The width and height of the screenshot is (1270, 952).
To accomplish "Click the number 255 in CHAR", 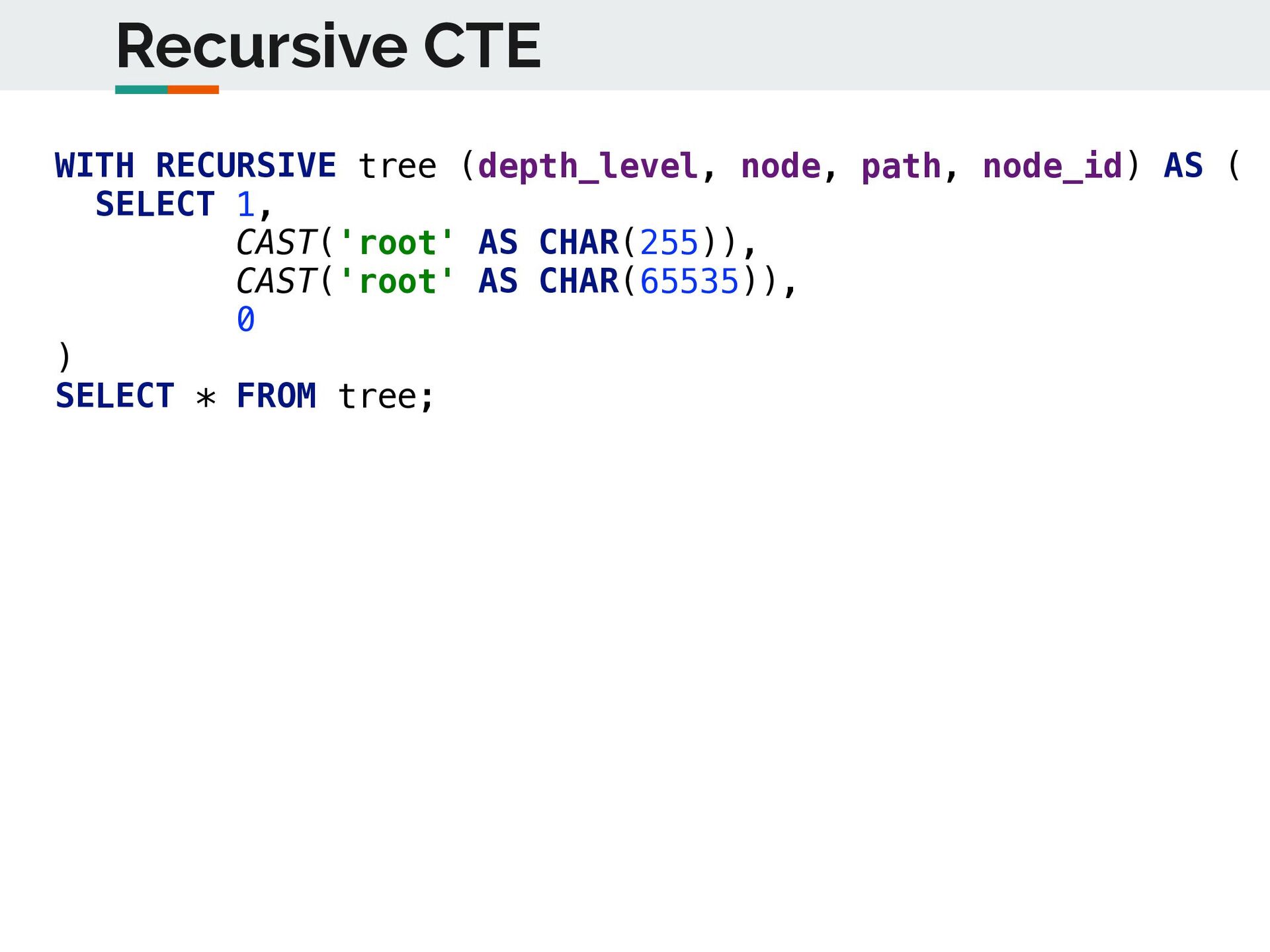I will pos(669,243).
